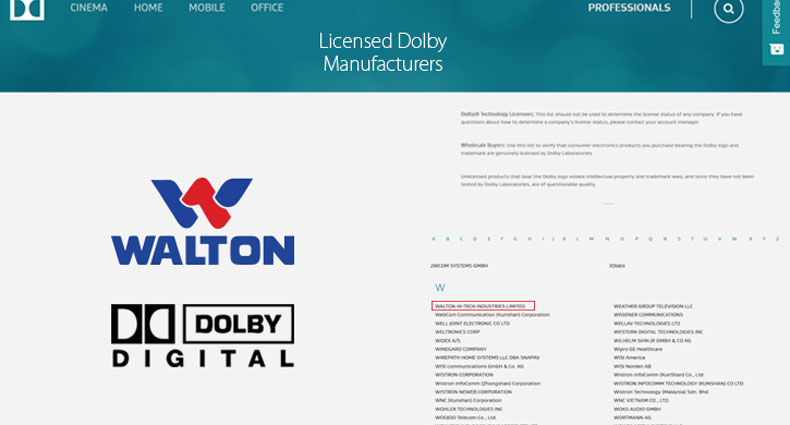This screenshot has width=790, height=425.
Task: Select 2WCOM Systems GmbH entry
Action: 459,265
